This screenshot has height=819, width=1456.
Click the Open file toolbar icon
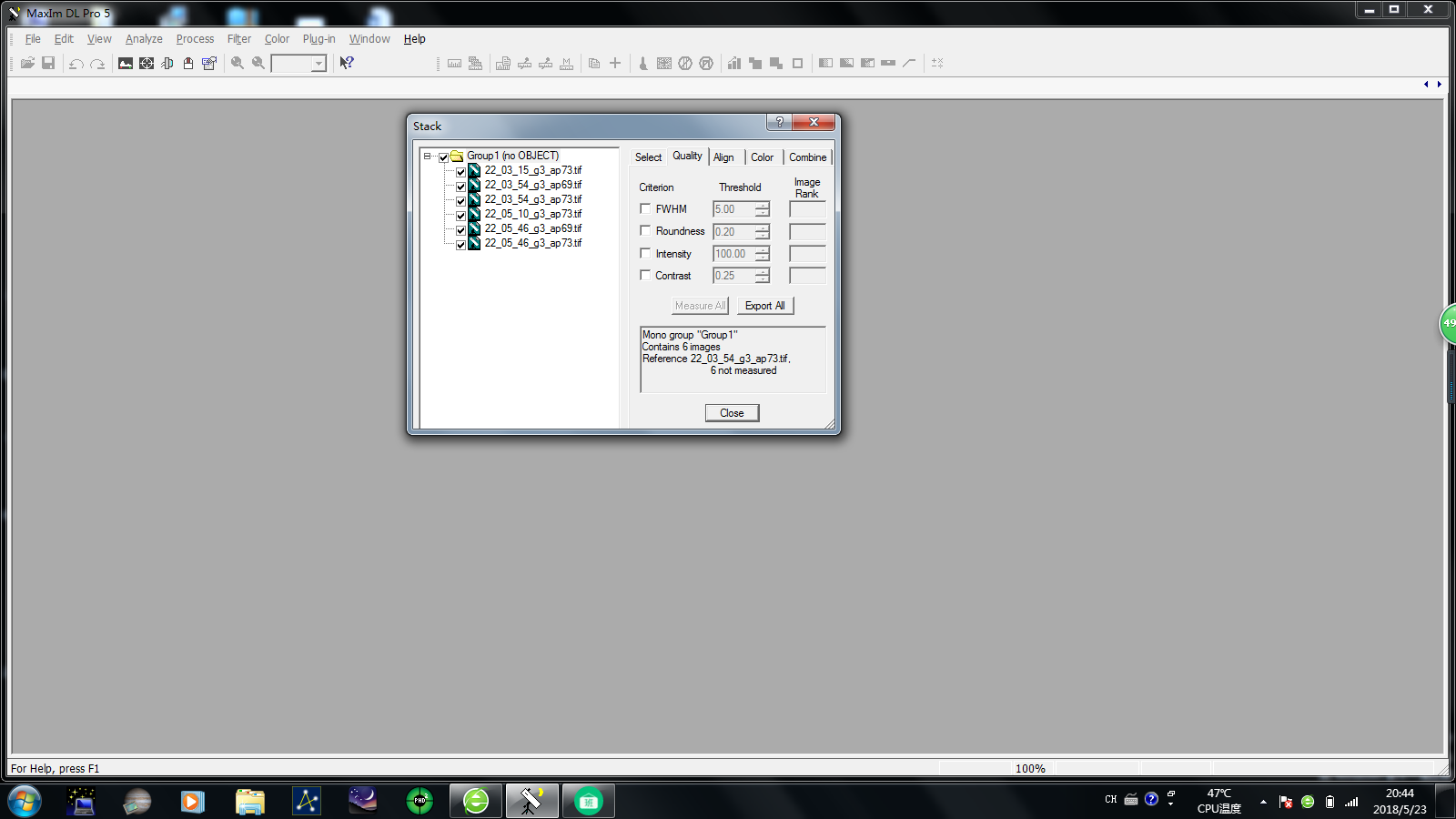27,63
